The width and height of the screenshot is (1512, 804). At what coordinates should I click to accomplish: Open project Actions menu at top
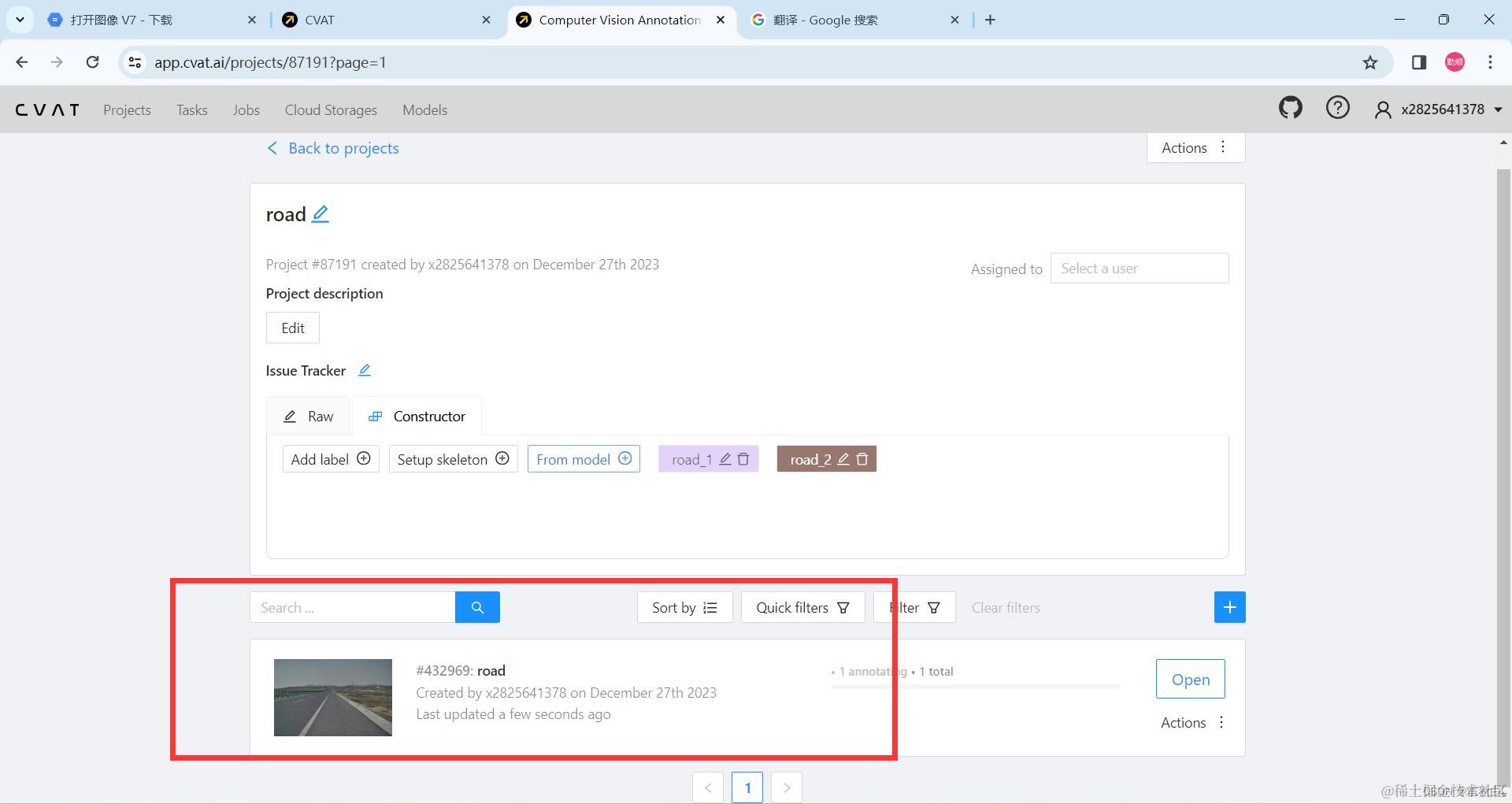1195,147
